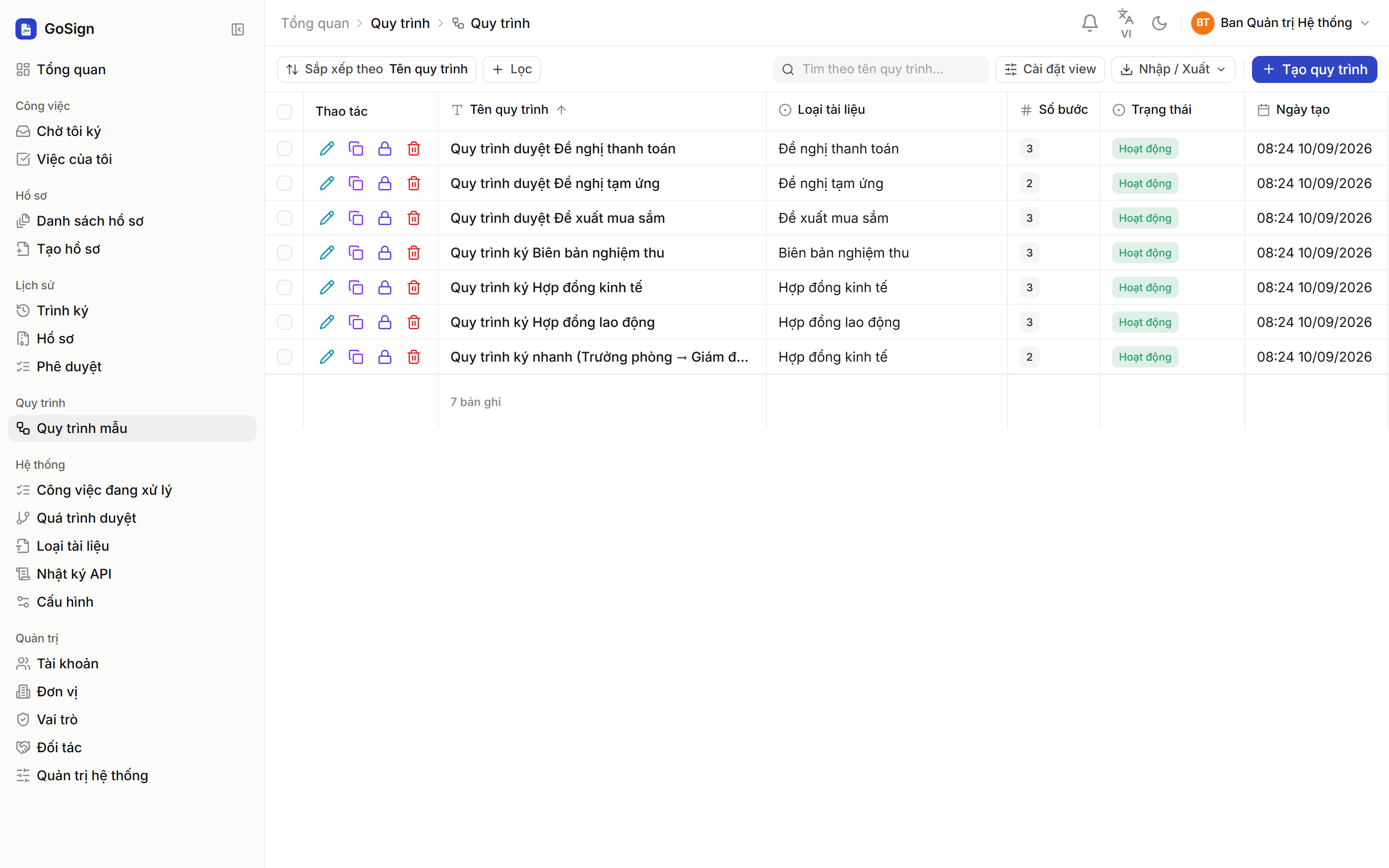Edit Quy trình ký Hợp đồng kinh tế
This screenshot has height=868, width=1389.
pyautogui.click(x=327, y=287)
